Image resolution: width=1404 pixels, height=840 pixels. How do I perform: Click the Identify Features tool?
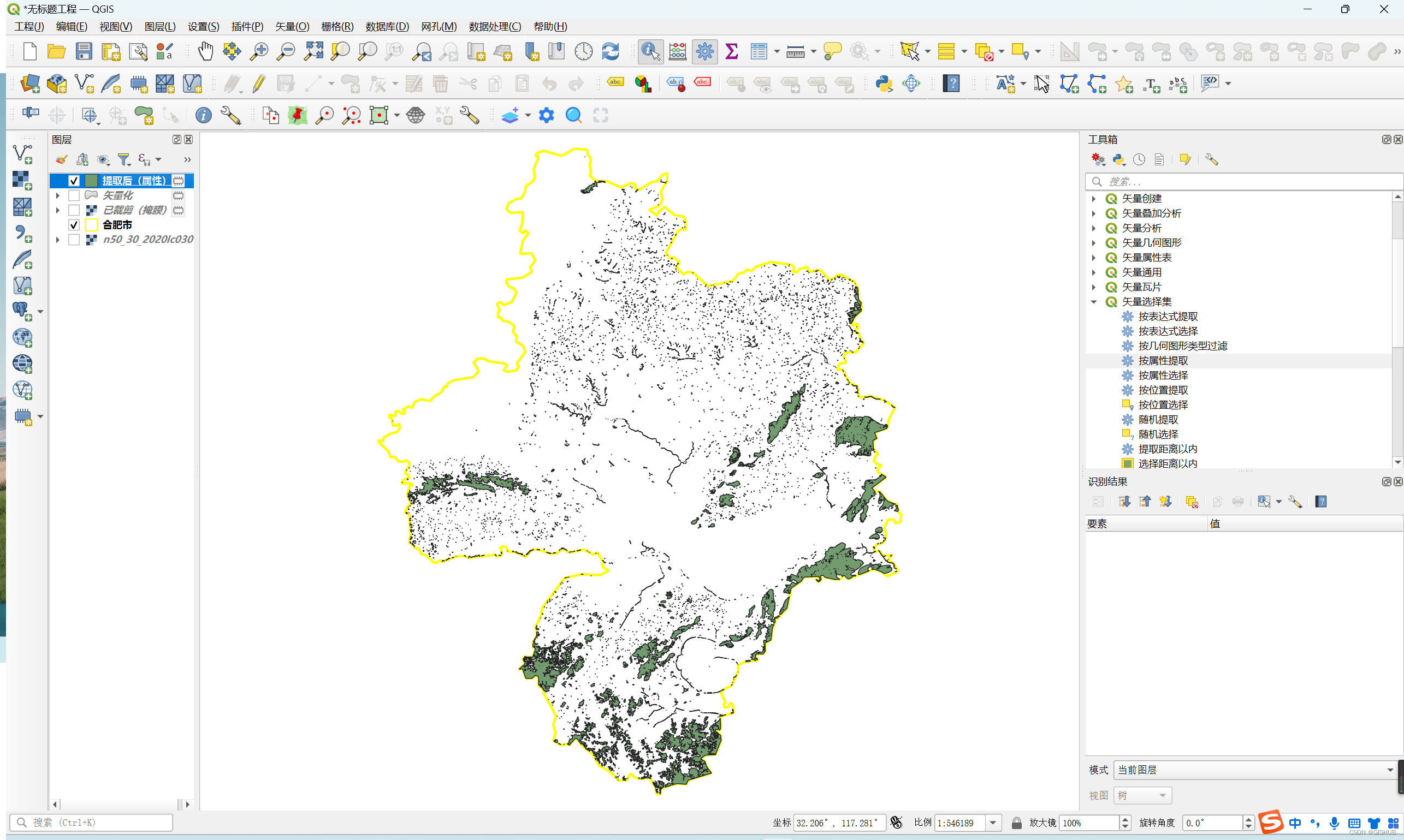(650, 51)
